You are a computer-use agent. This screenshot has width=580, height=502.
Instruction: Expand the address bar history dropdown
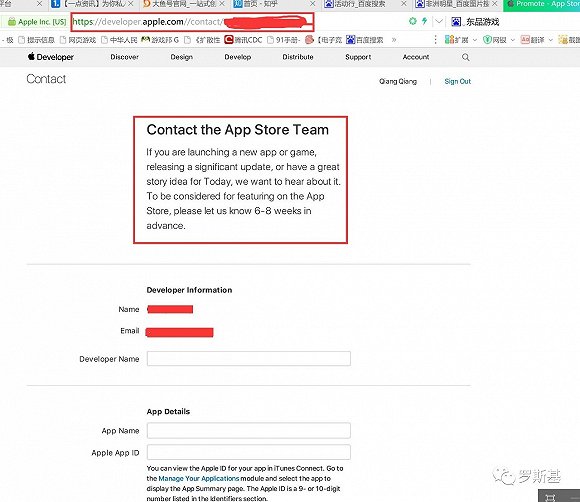(x=439, y=21)
